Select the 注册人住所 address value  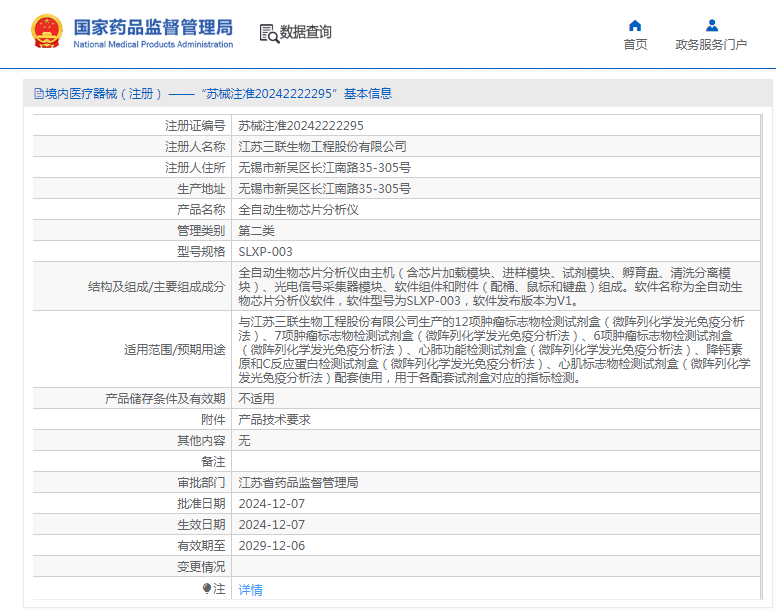(x=324, y=168)
